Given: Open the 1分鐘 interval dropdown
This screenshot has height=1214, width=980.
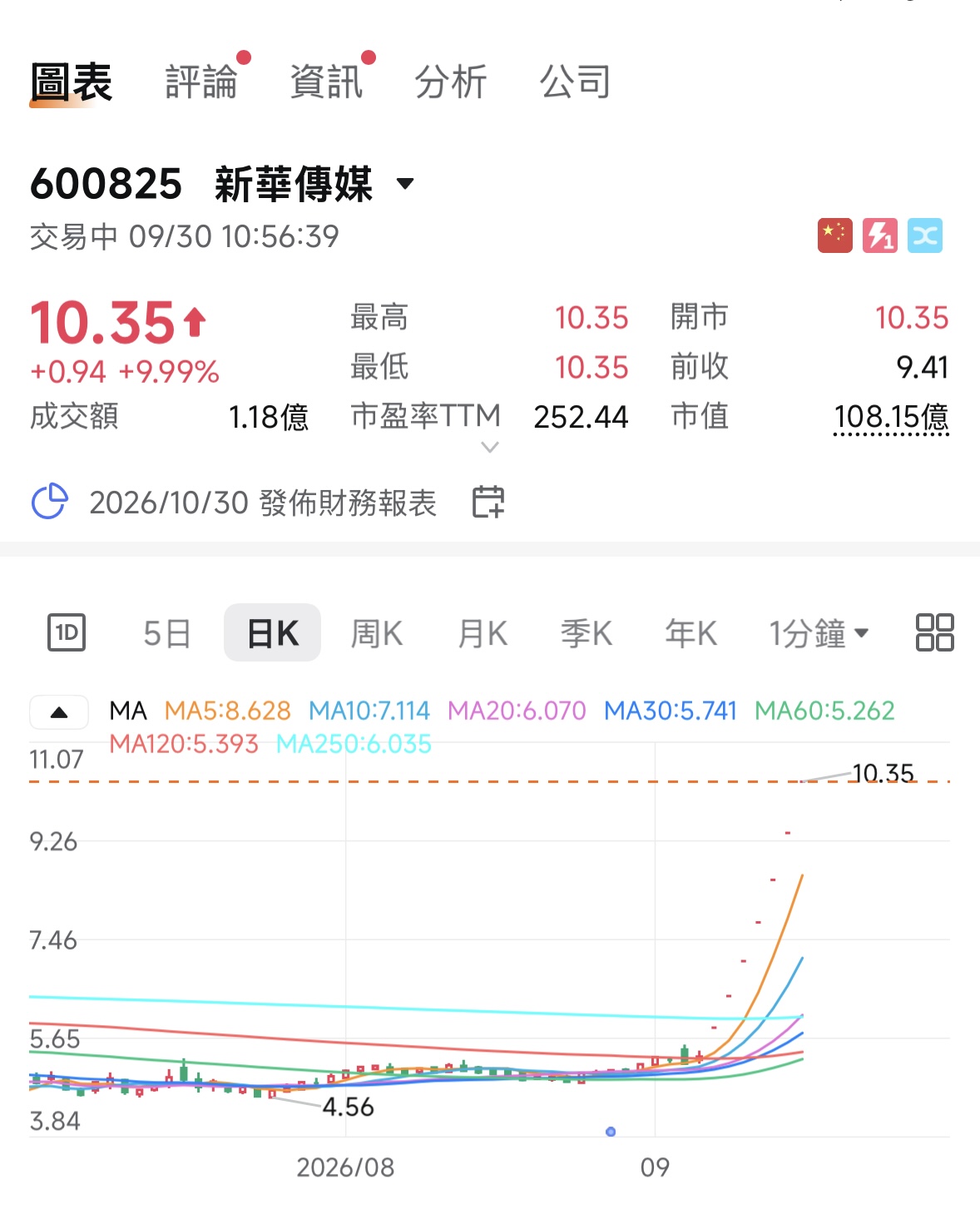Looking at the screenshot, I should pos(819,634).
